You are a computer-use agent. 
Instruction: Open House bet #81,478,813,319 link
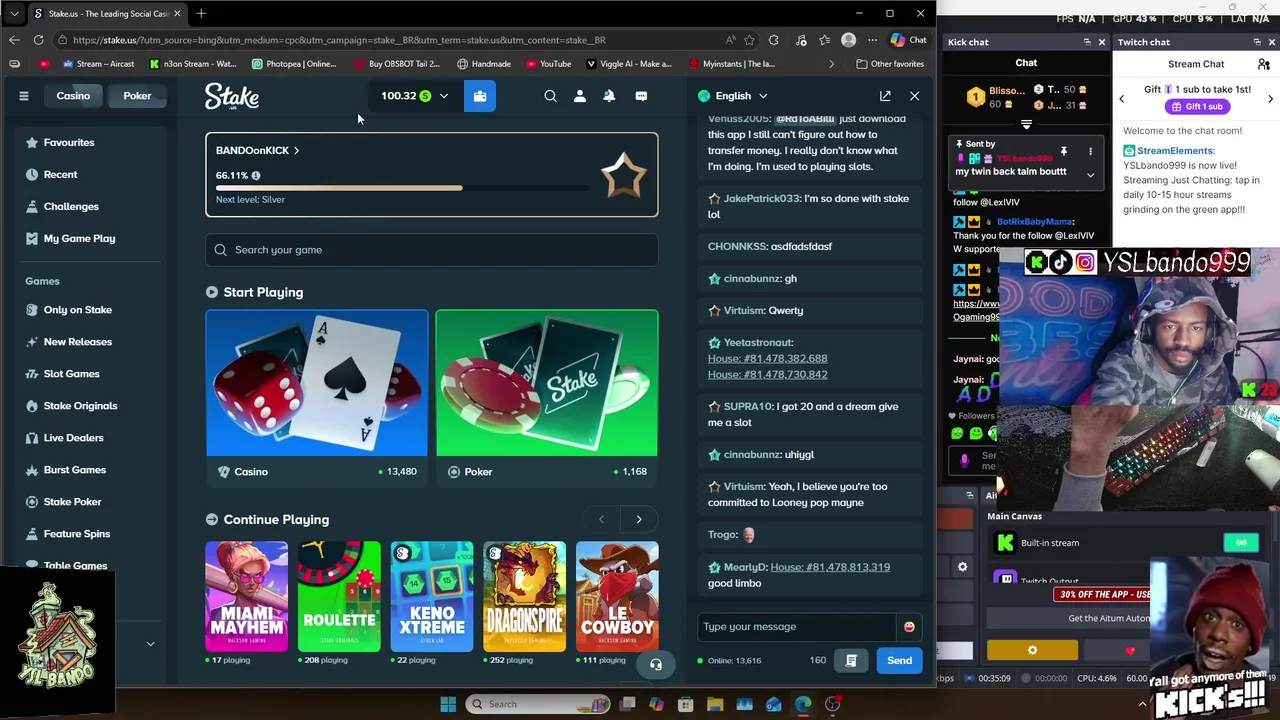[x=830, y=567]
